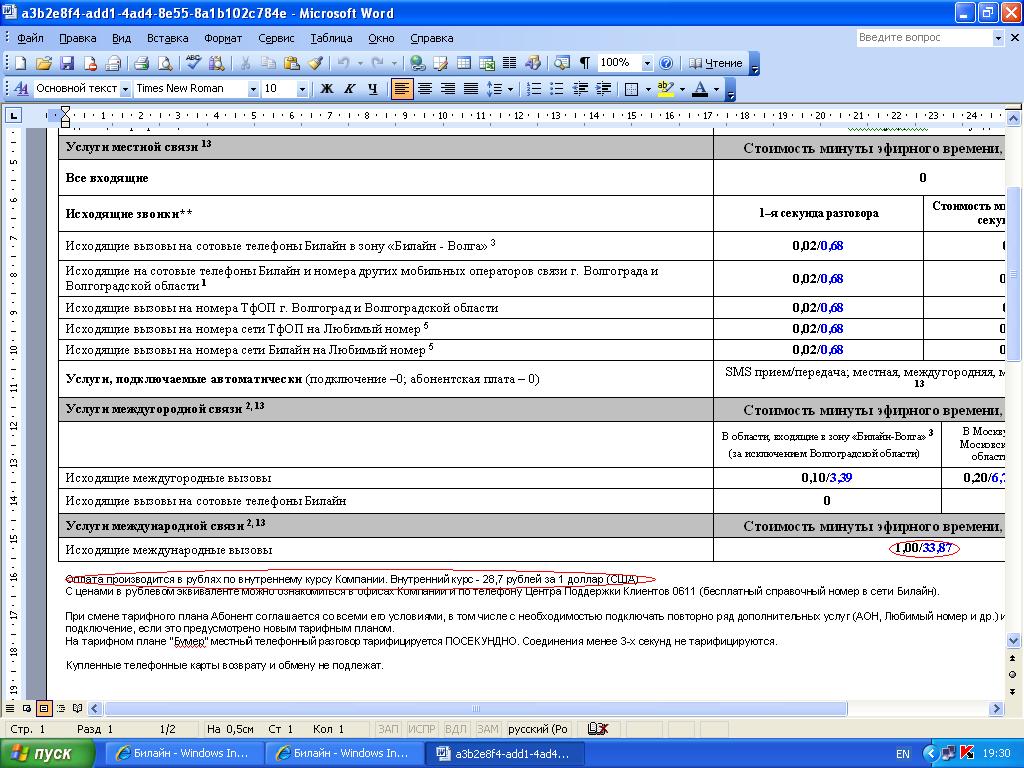Open the font size dropdown
Image resolution: width=1024 pixels, height=768 pixels.
(x=302, y=89)
